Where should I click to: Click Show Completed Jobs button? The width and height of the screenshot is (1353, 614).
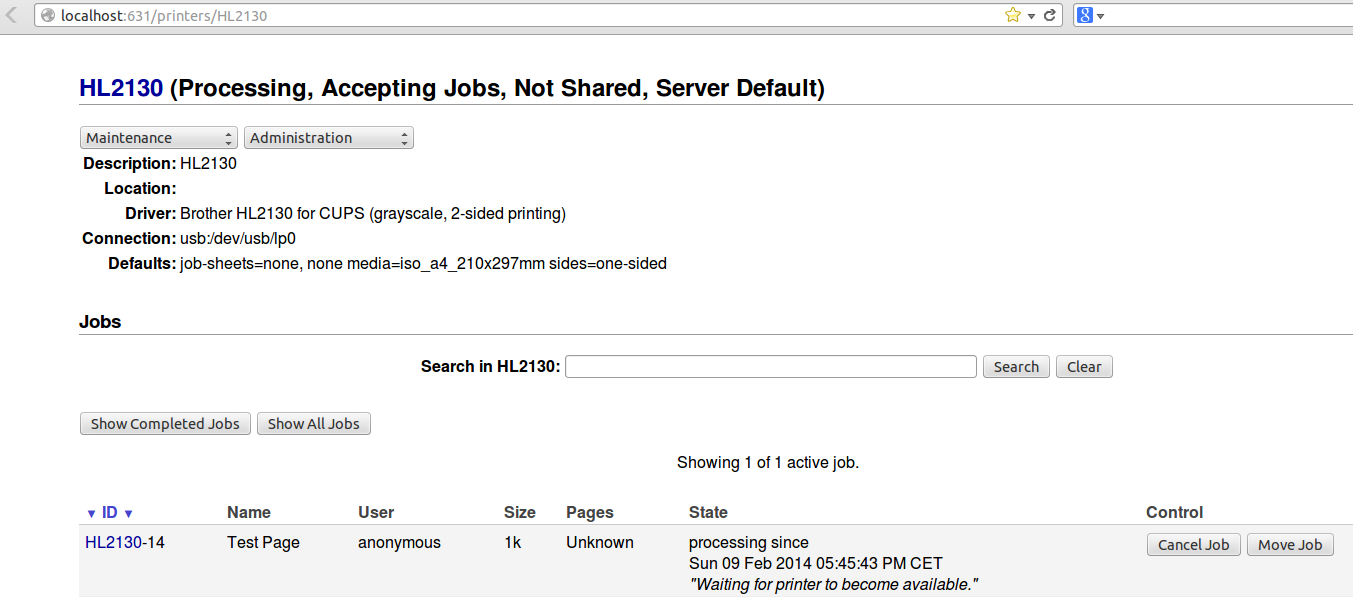[x=165, y=423]
